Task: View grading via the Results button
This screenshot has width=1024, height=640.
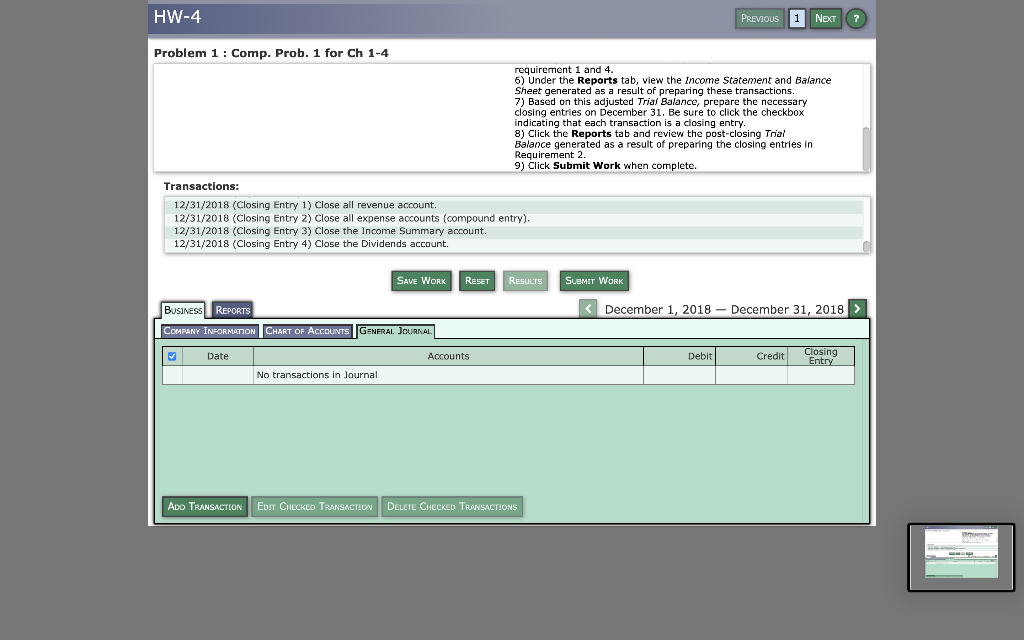Action: [x=525, y=281]
